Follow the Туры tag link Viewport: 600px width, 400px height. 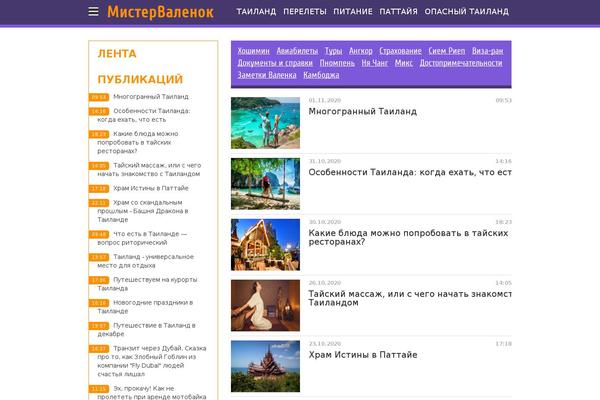[x=333, y=51]
